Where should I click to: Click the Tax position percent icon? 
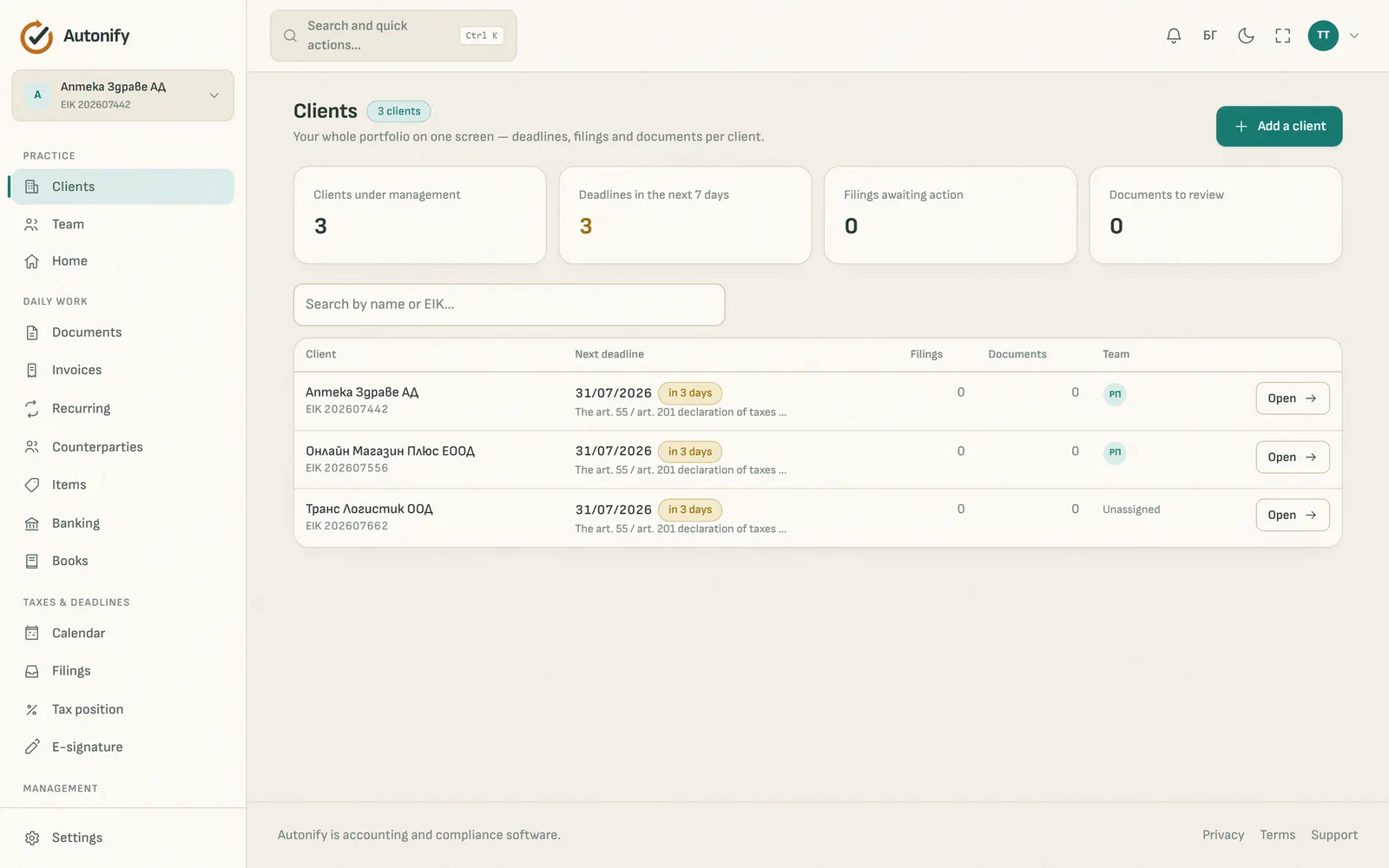coord(32,709)
